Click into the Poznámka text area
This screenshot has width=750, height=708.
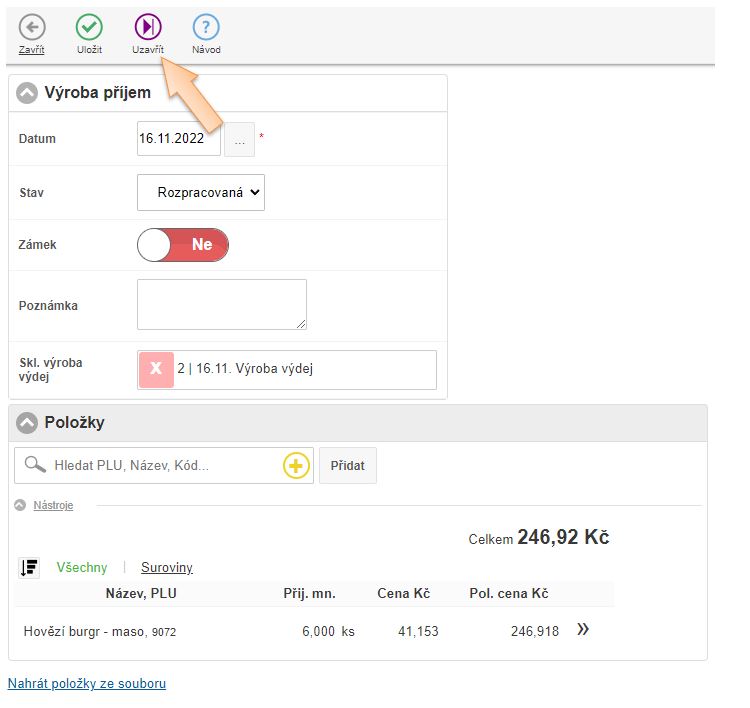[x=221, y=304]
